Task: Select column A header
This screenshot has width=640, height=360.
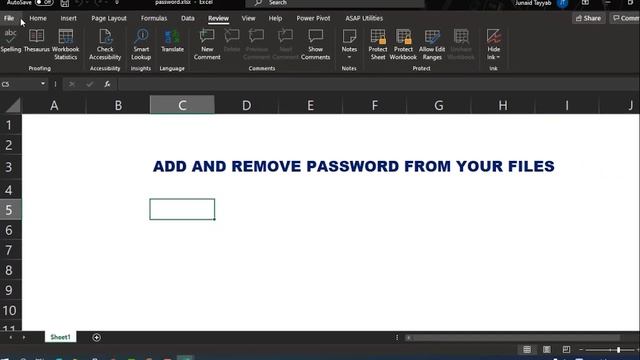Action: coord(54,105)
